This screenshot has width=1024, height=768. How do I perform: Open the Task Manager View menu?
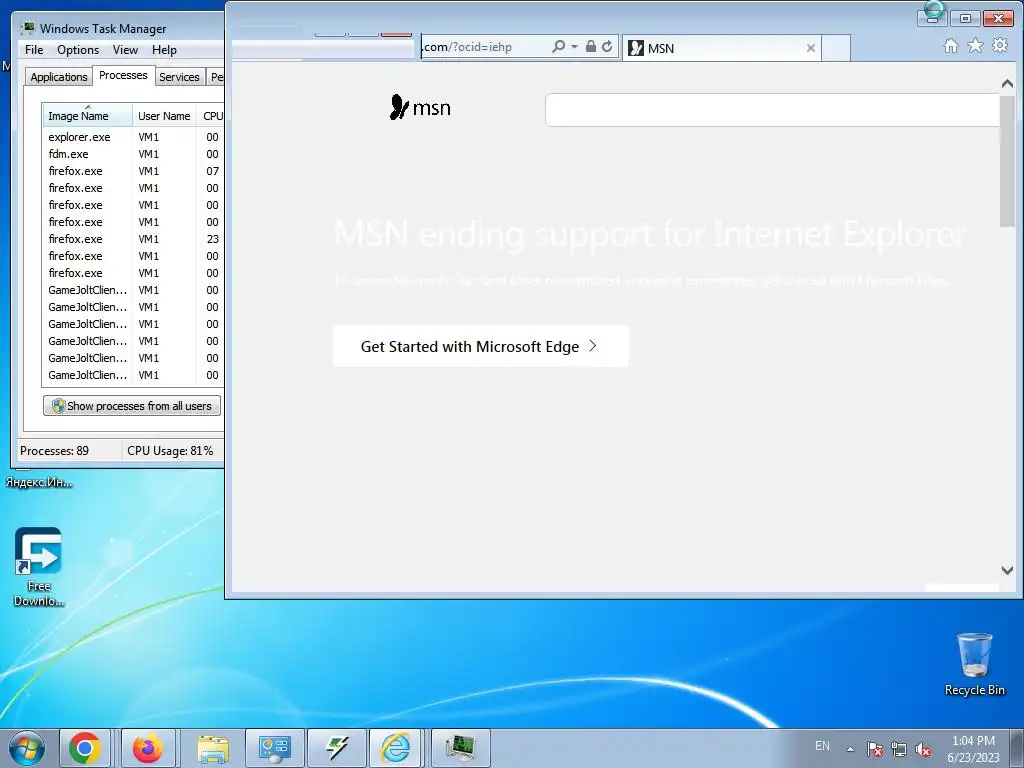click(125, 50)
